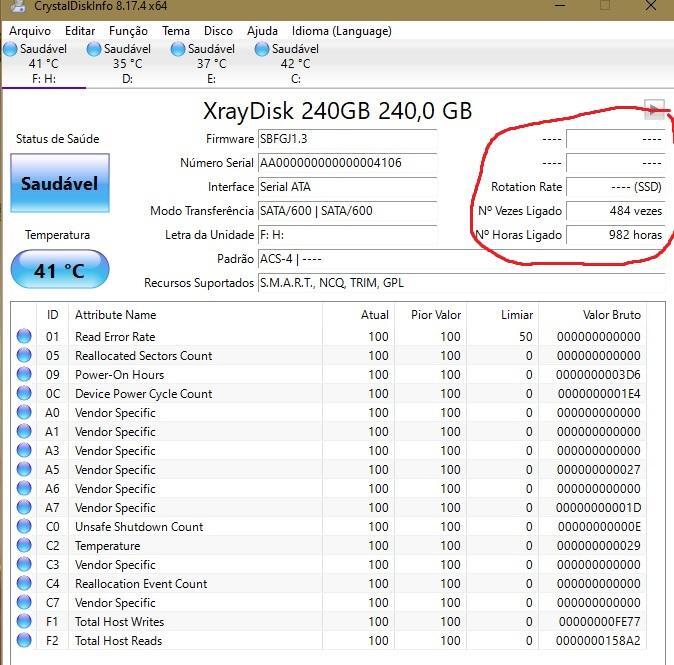This screenshot has width=674, height=665.
Task: Open the Tema menu
Action: (x=176, y=31)
